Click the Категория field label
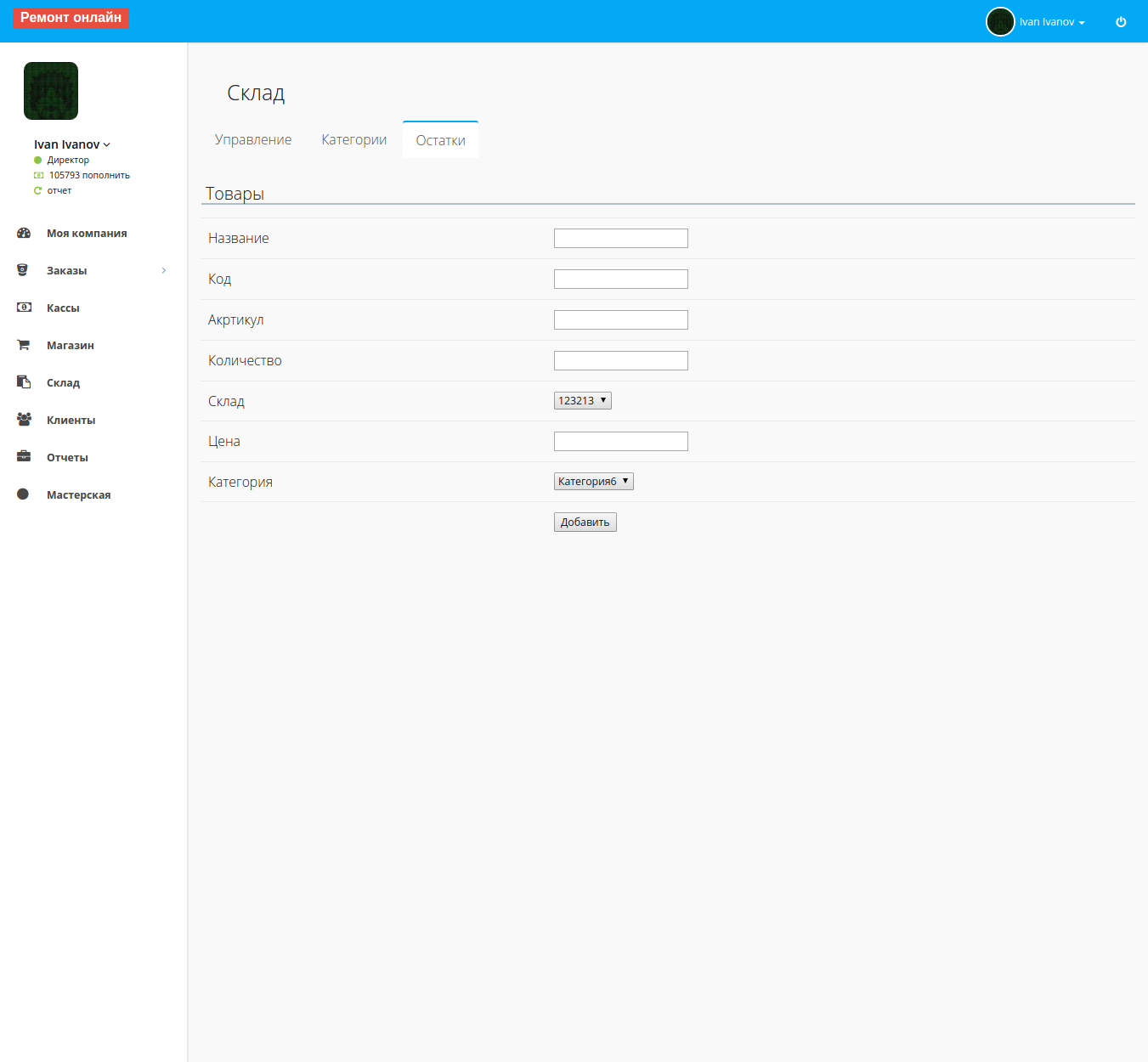The height and width of the screenshot is (1062, 1148). 240,483
